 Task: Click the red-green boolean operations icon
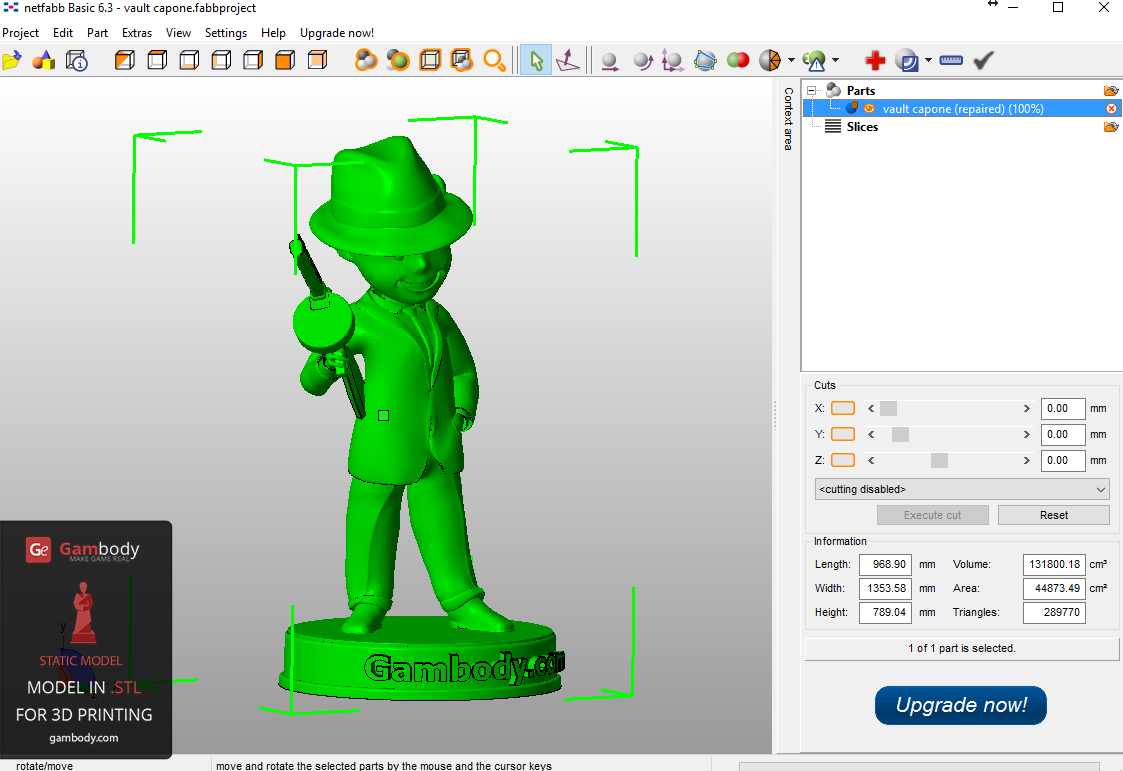click(x=738, y=61)
